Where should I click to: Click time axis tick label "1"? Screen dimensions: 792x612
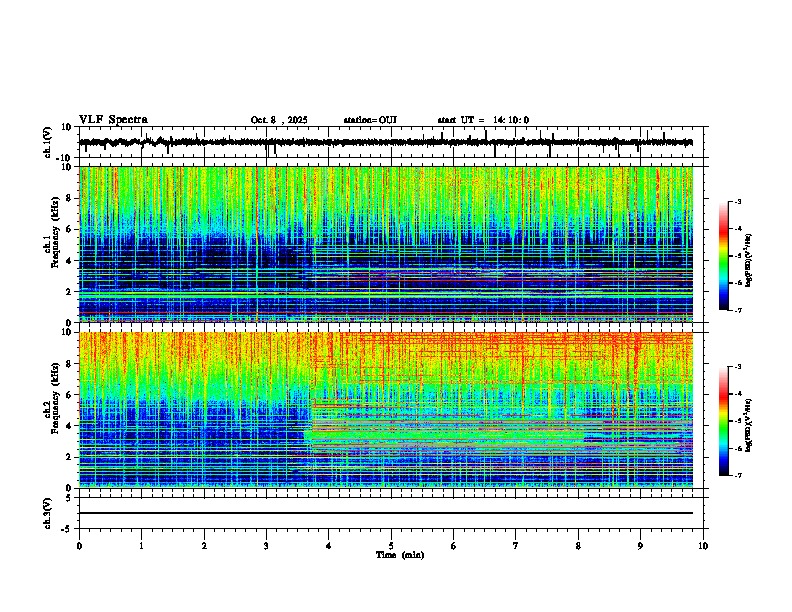coord(141,546)
